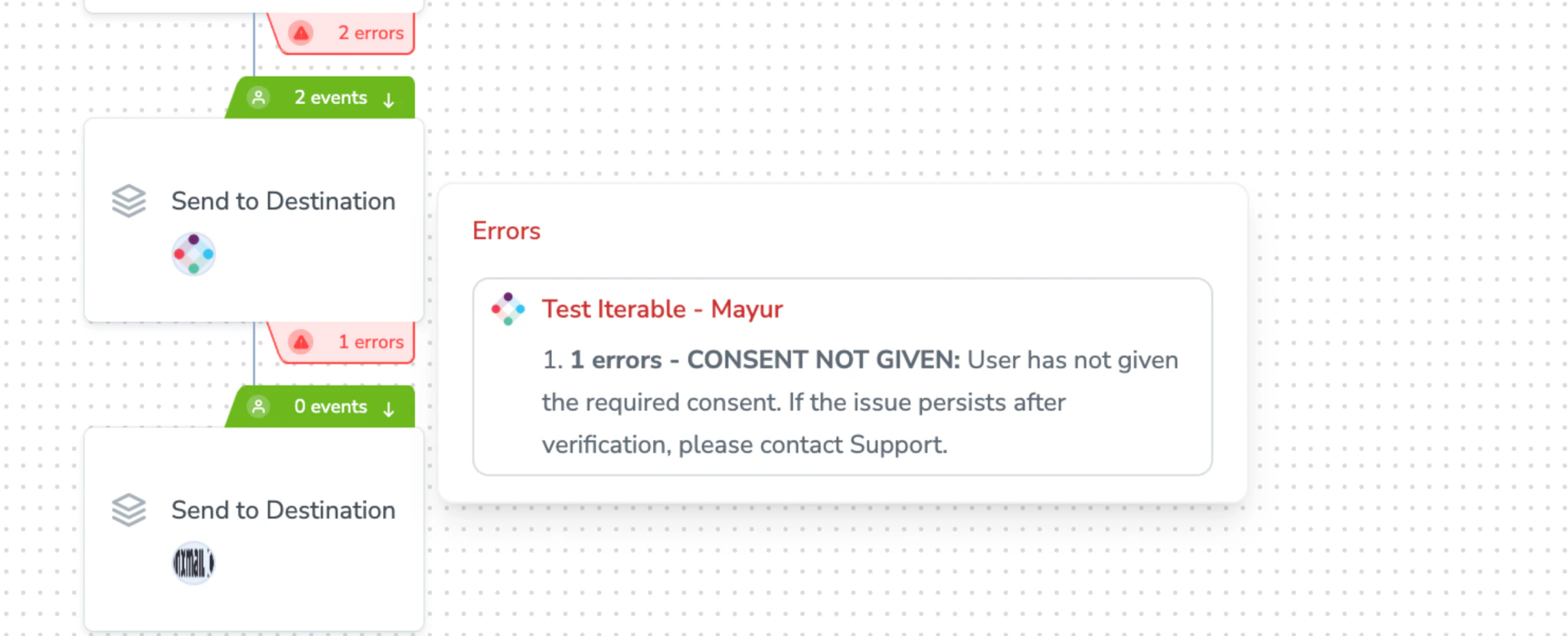Click the warning triangle on the 2 errors badge
The height and width of the screenshot is (636, 1568).
coord(300,32)
